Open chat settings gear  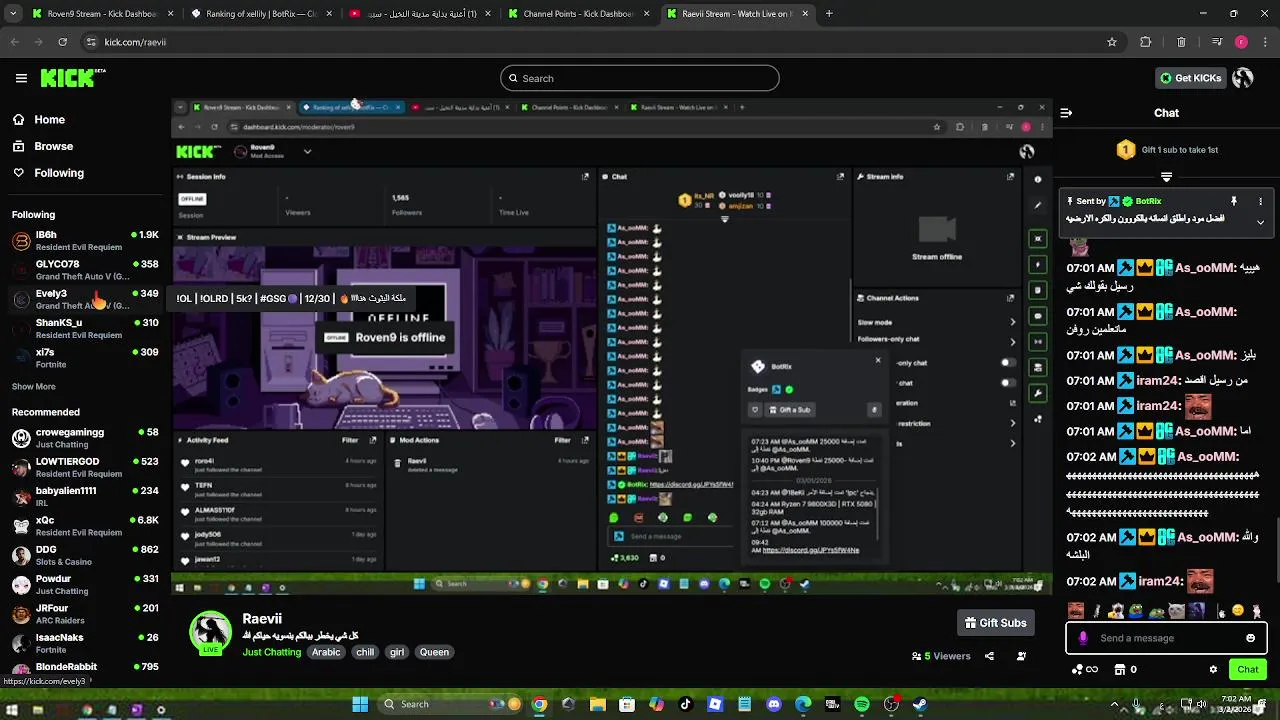pos(1213,670)
